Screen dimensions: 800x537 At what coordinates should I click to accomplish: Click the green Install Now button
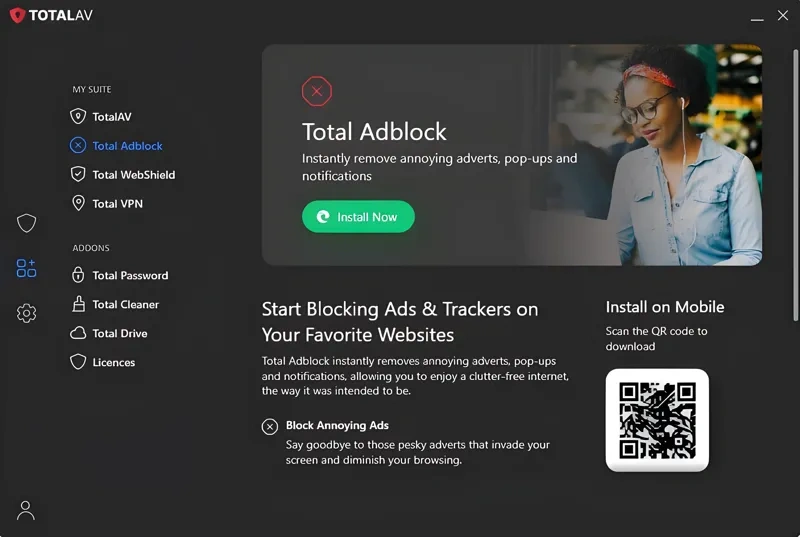point(358,217)
